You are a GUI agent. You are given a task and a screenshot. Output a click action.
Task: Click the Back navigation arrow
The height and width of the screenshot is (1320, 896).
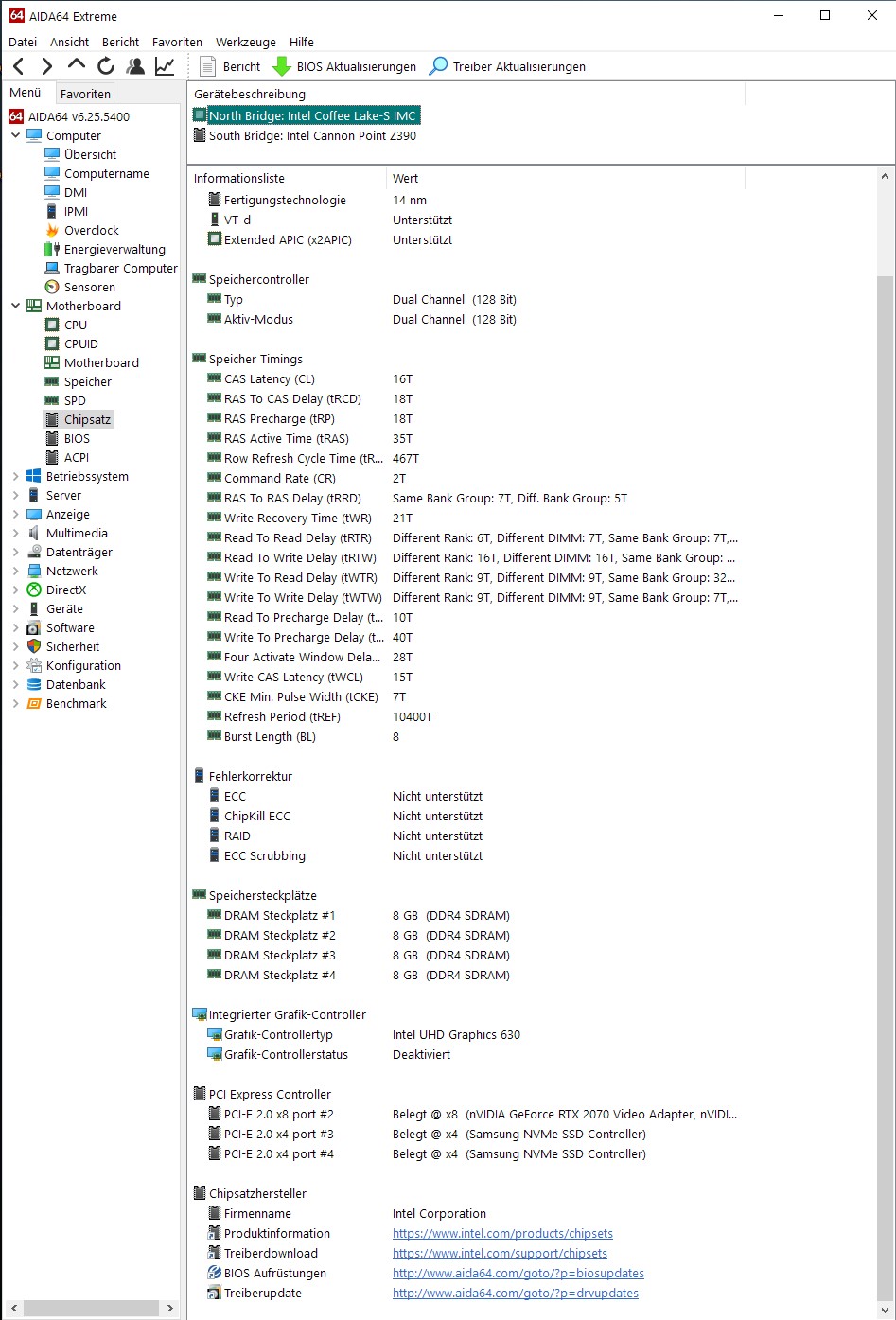(18, 66)
